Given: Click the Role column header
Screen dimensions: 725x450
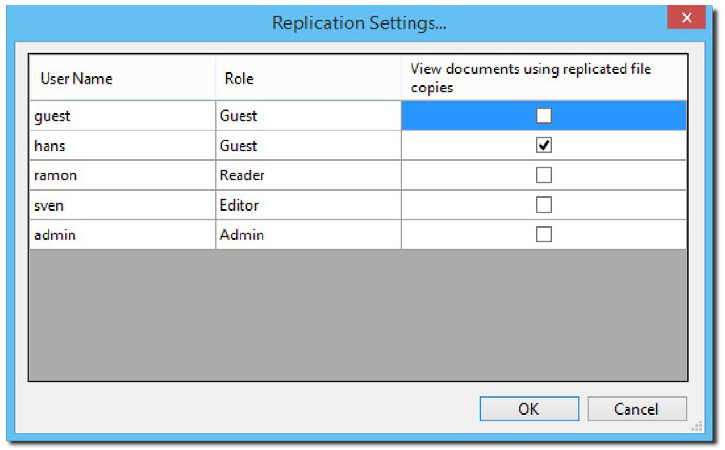Looking at the screenshot, I should (307, 78).
